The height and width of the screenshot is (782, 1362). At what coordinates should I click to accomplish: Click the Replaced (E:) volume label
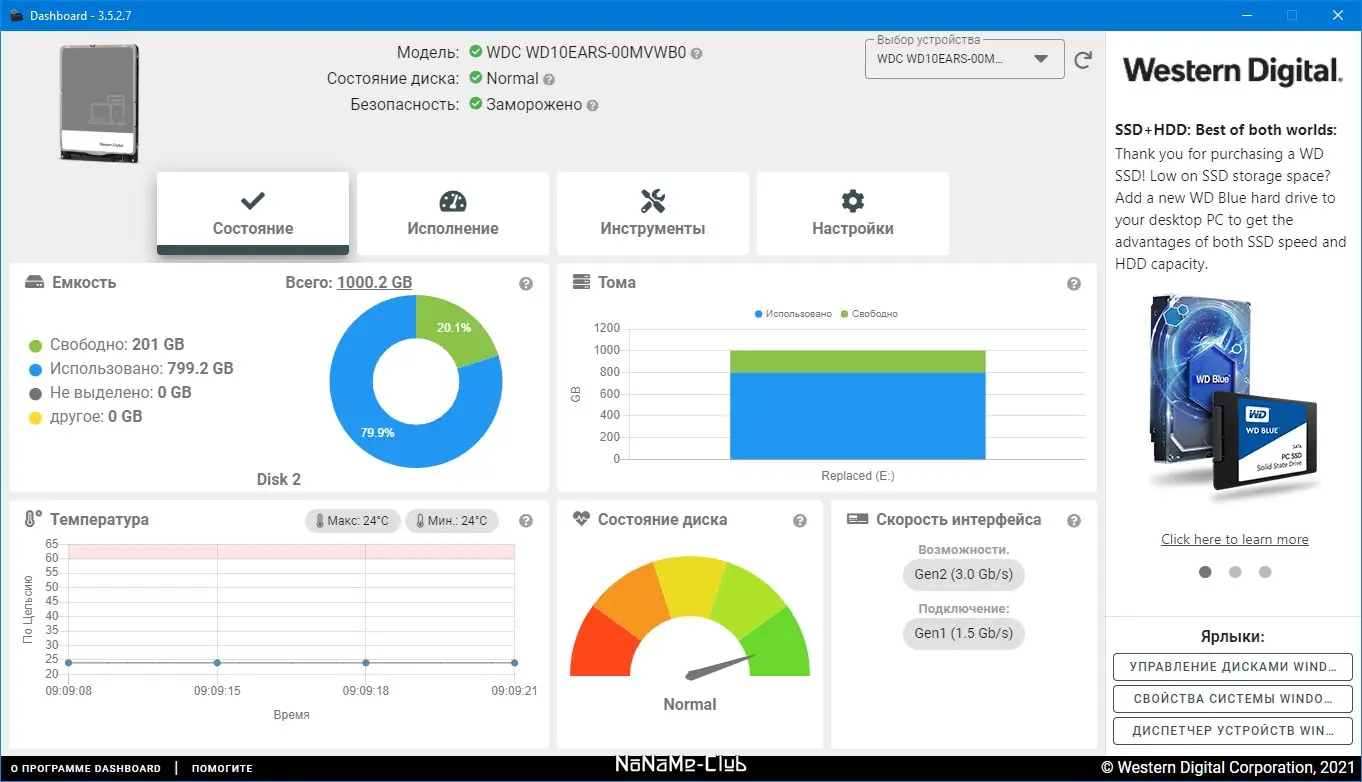tap(858, 476)
